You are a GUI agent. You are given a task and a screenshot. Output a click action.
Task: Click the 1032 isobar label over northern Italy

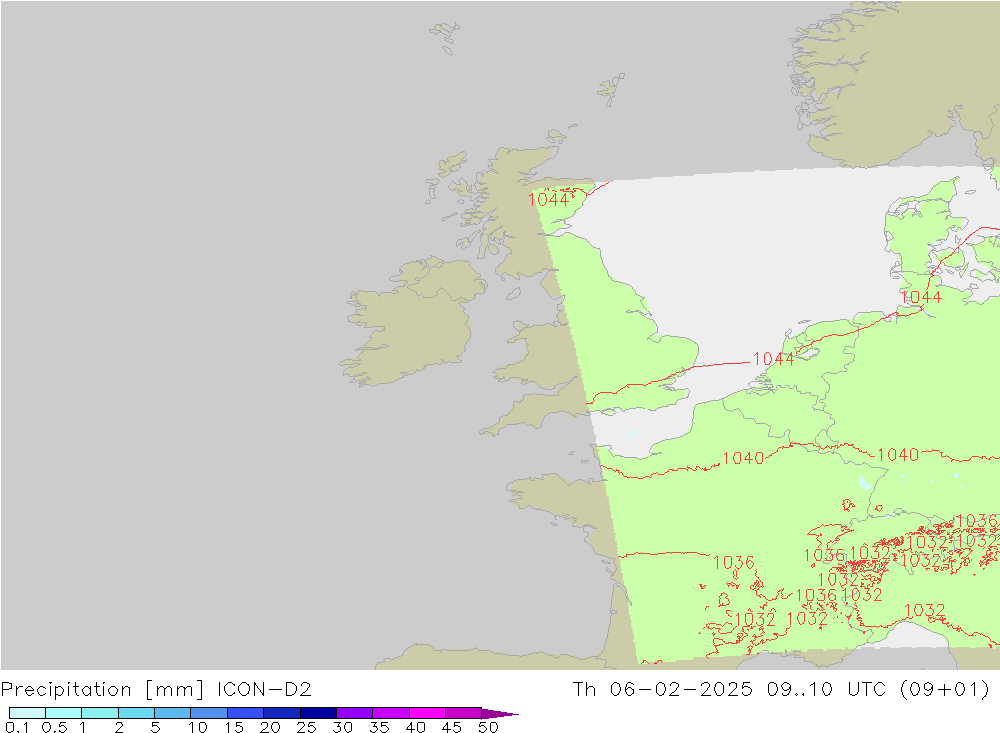click(924, 610)
